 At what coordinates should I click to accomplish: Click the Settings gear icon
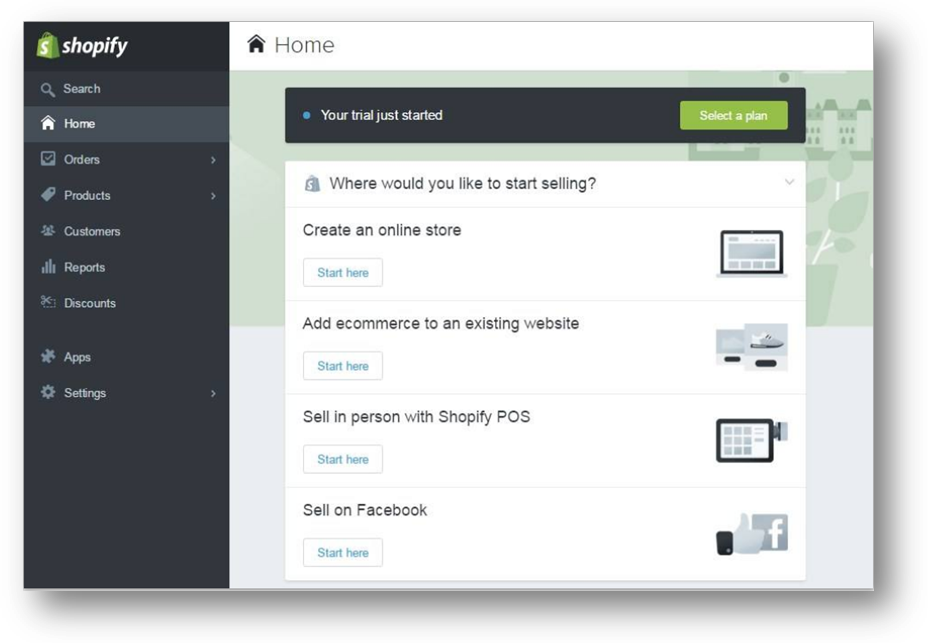48,392
